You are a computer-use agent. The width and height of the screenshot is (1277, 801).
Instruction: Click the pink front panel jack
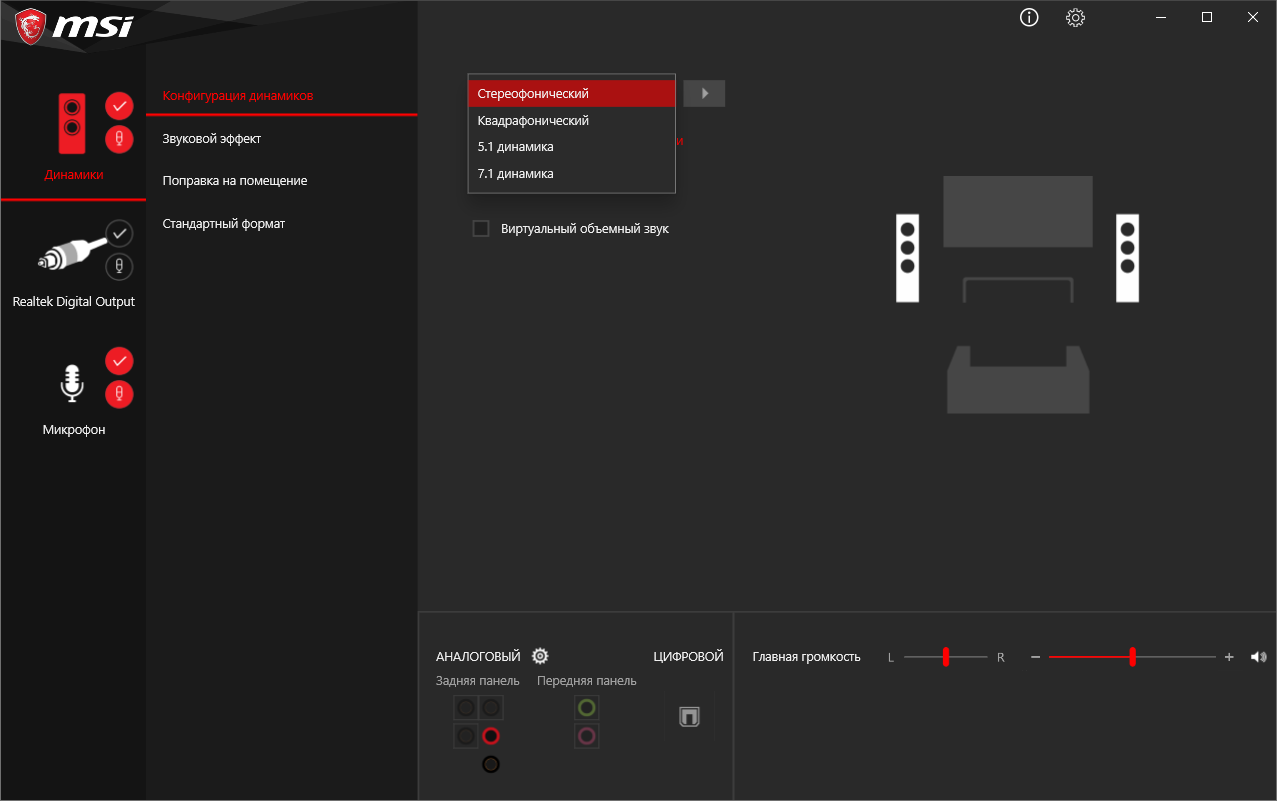(x=587, y=736)
